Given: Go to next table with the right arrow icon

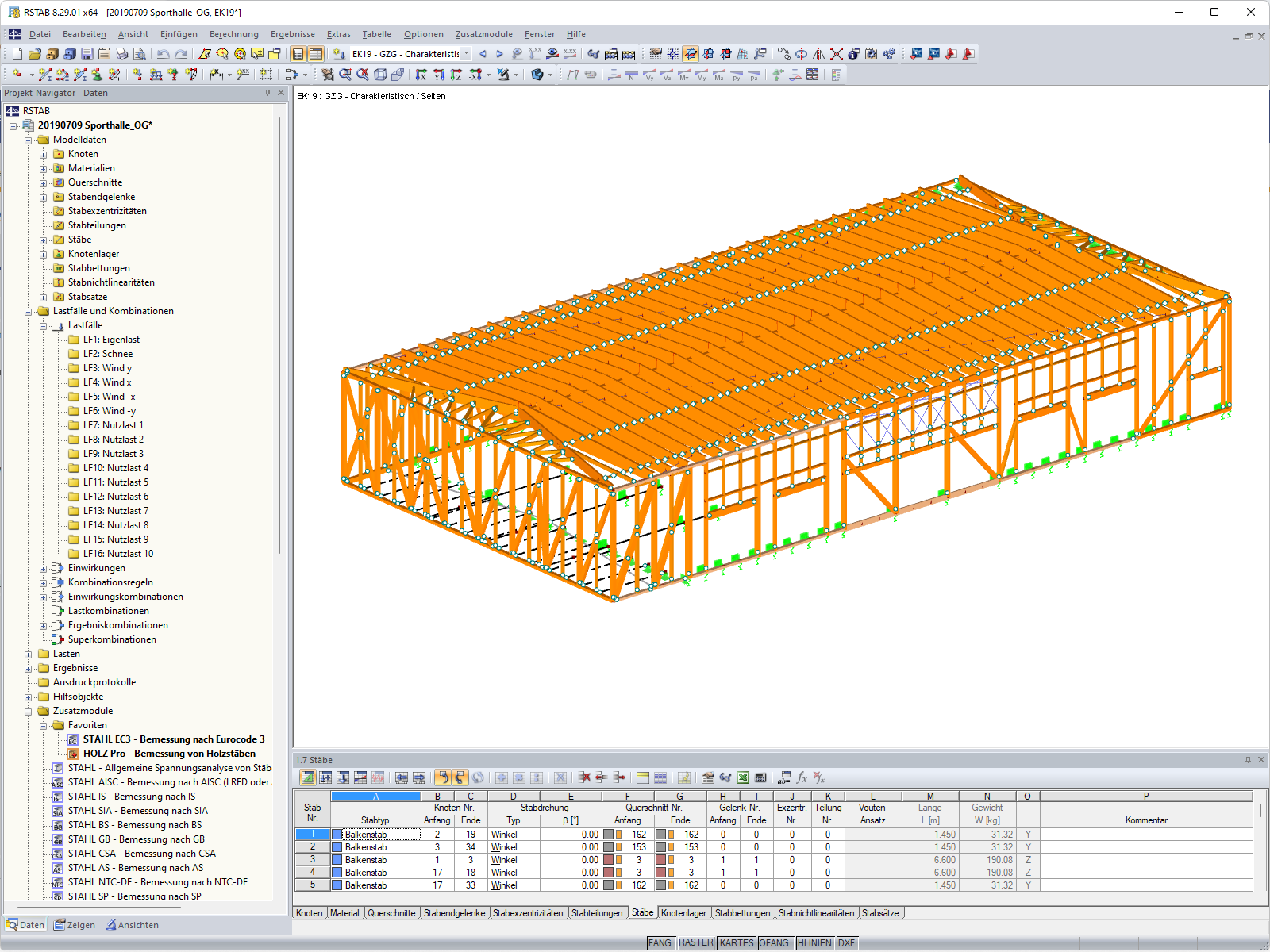Looking at the screenshot, I should tap(419, 777).
